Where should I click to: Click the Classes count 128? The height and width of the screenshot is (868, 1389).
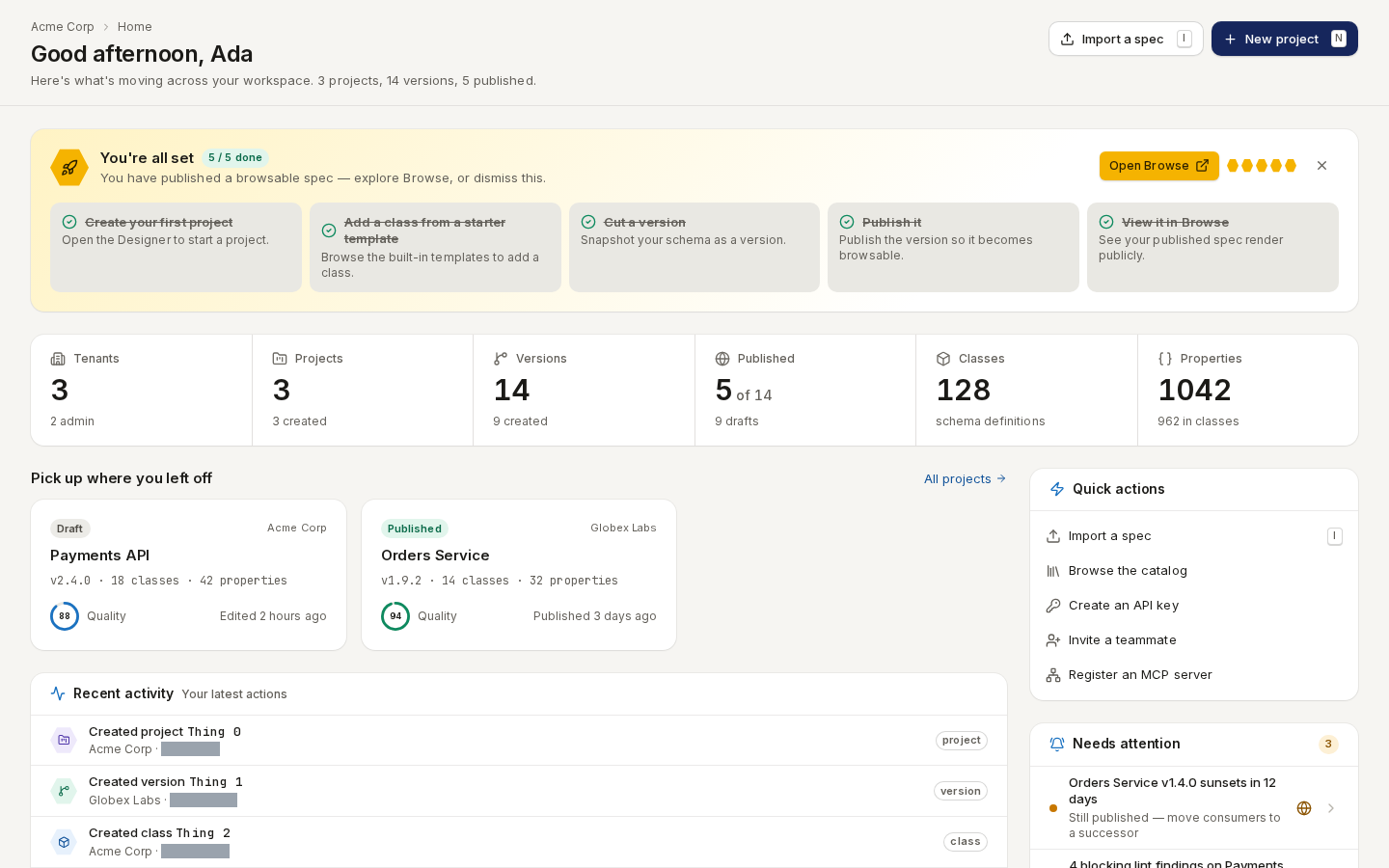964,391
